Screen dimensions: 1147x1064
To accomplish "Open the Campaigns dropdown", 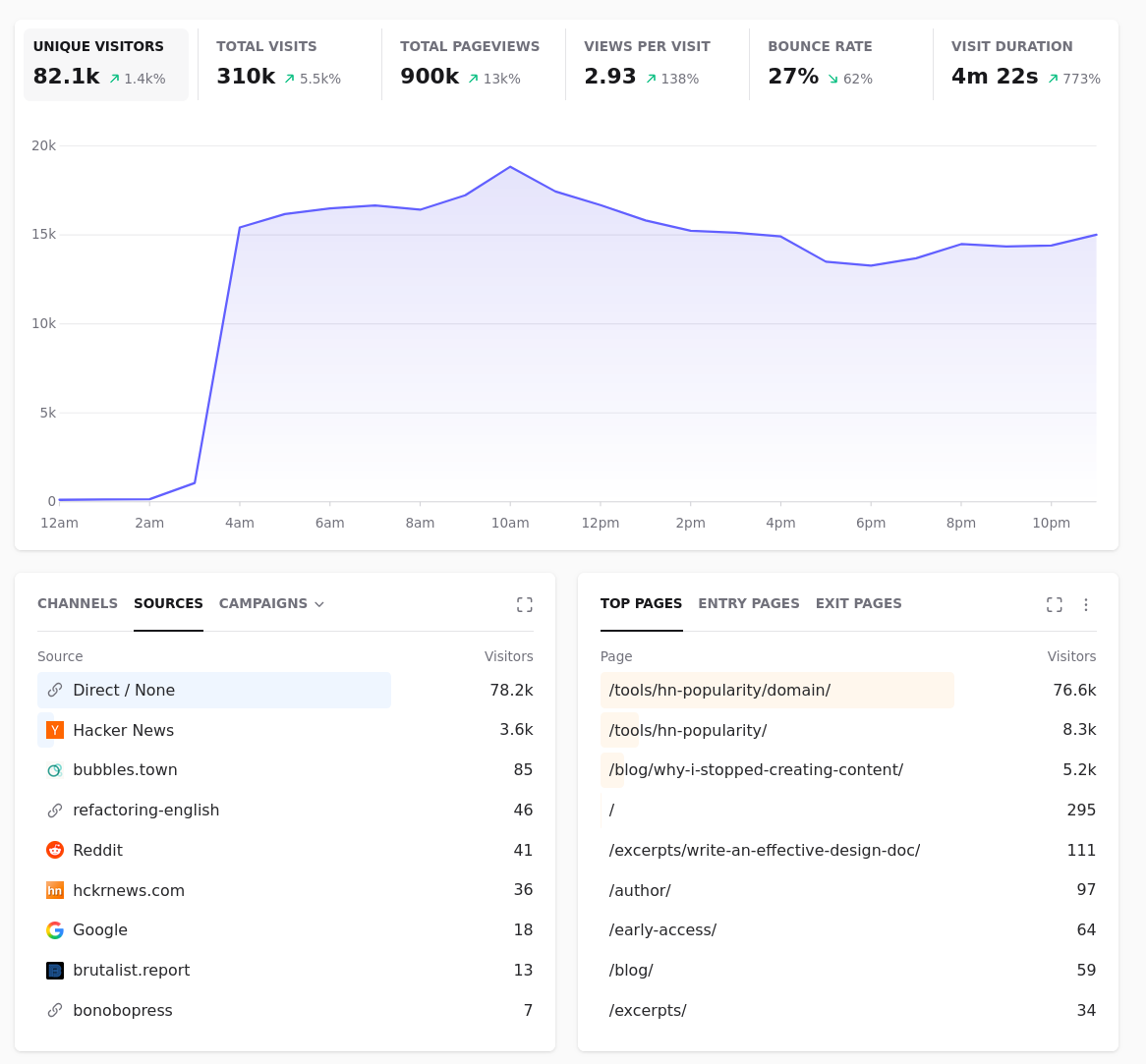I will point(271,603).
